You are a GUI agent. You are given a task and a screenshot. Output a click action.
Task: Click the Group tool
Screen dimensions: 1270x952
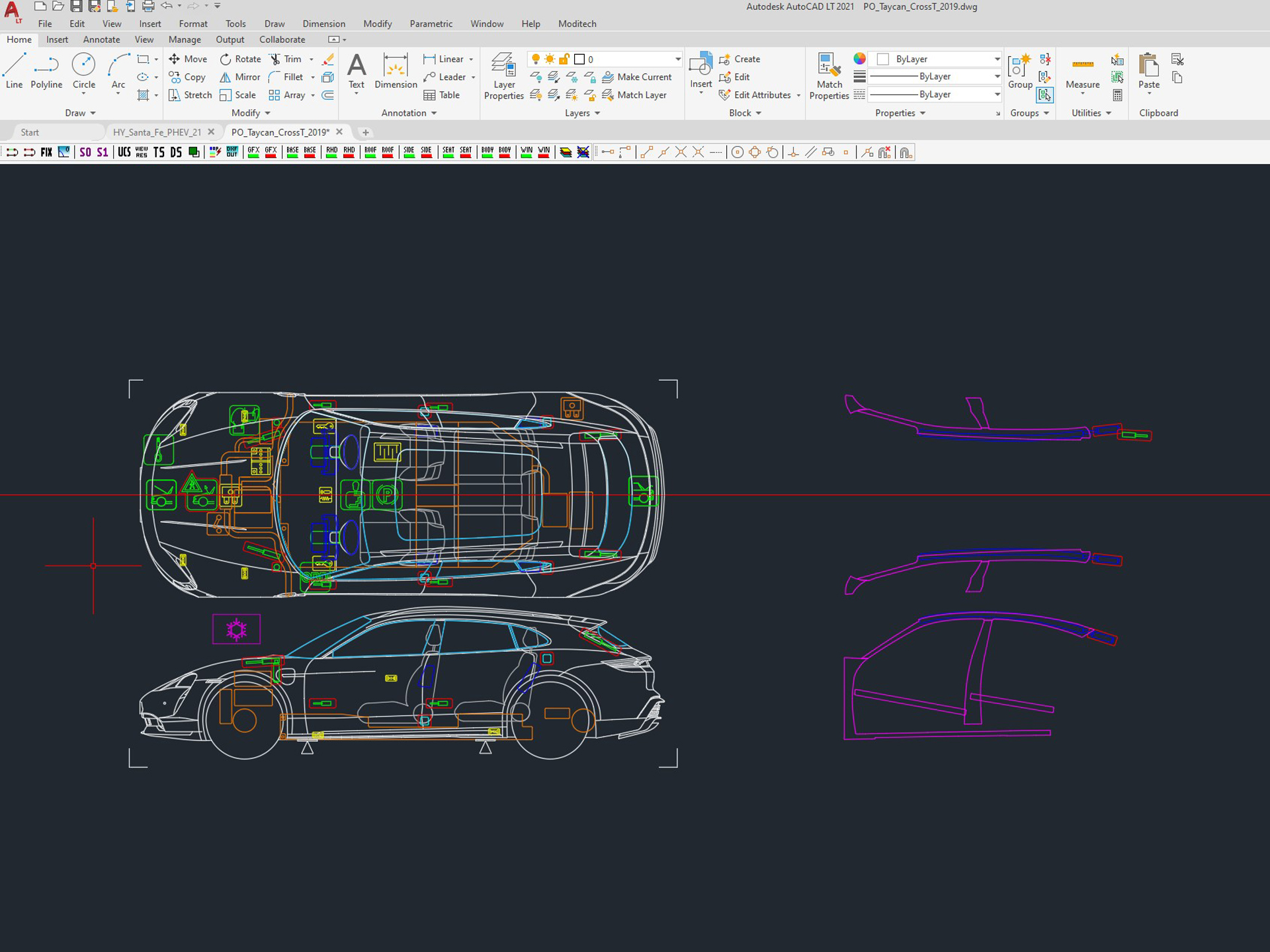click(1020, 71)
